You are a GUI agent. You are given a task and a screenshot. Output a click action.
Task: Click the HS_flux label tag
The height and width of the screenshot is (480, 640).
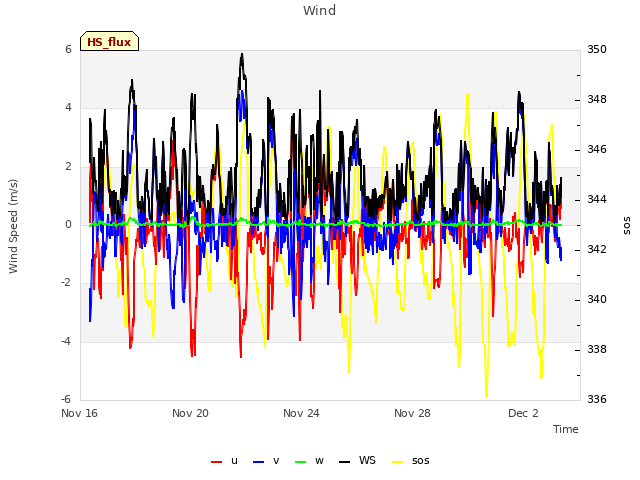pyautogui.click(x=109, y=41)
